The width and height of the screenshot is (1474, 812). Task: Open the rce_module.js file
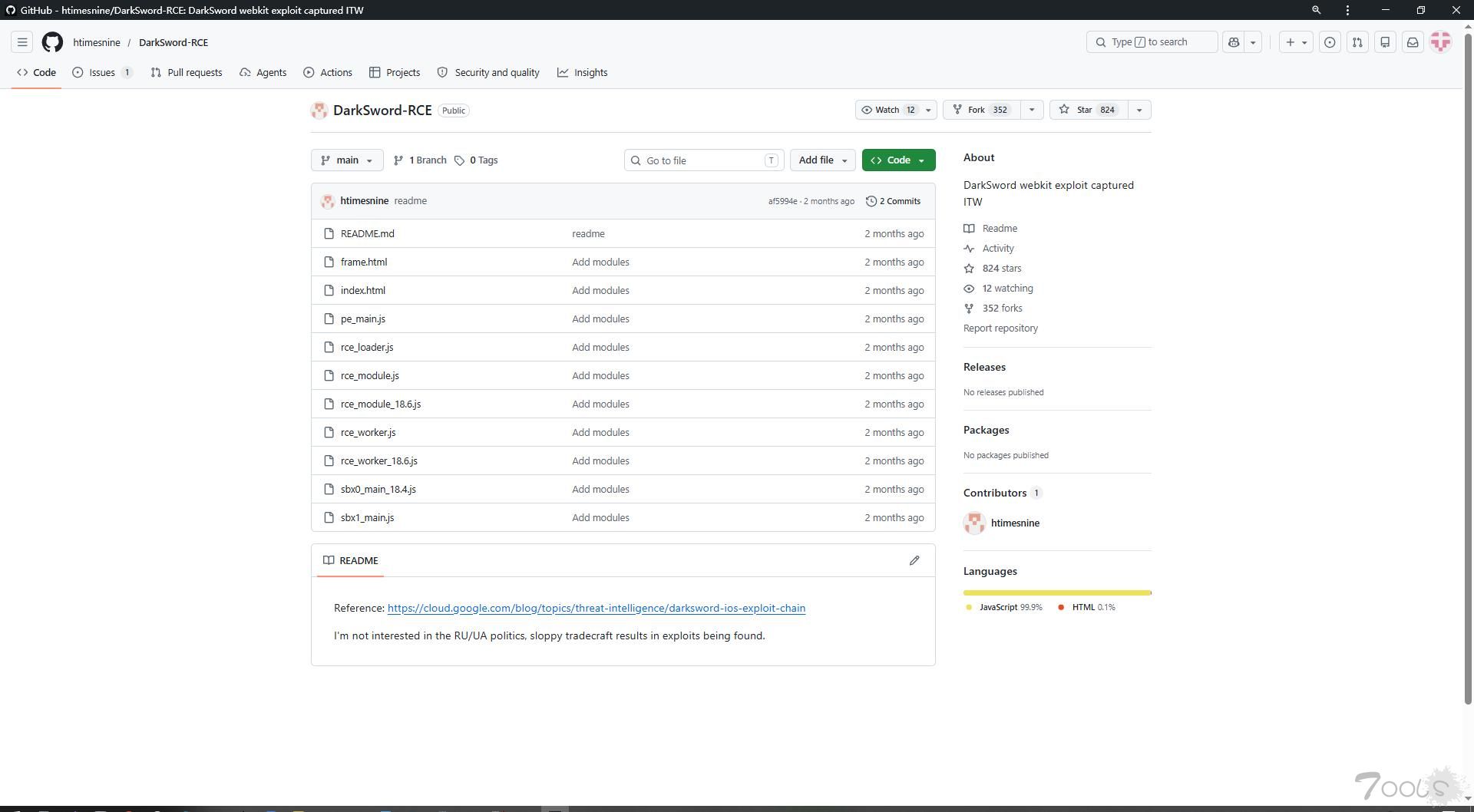[x=370, y=375]
